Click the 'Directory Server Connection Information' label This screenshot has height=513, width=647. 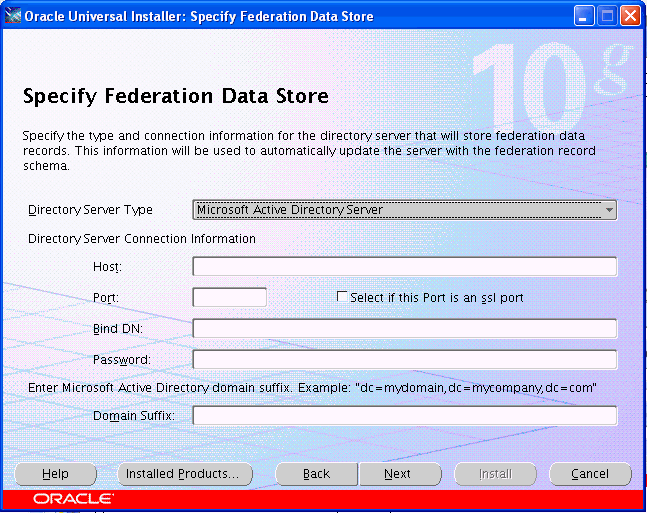pyautogui.click(x=142, y=239)
